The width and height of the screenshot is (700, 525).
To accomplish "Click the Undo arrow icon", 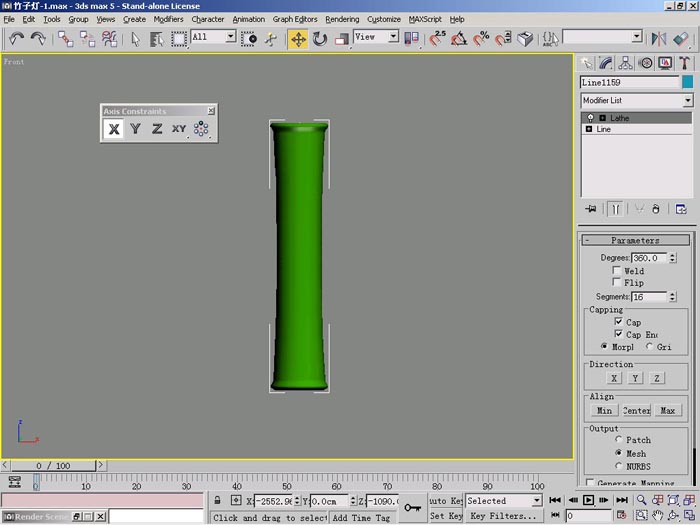I will coord(16,39).
